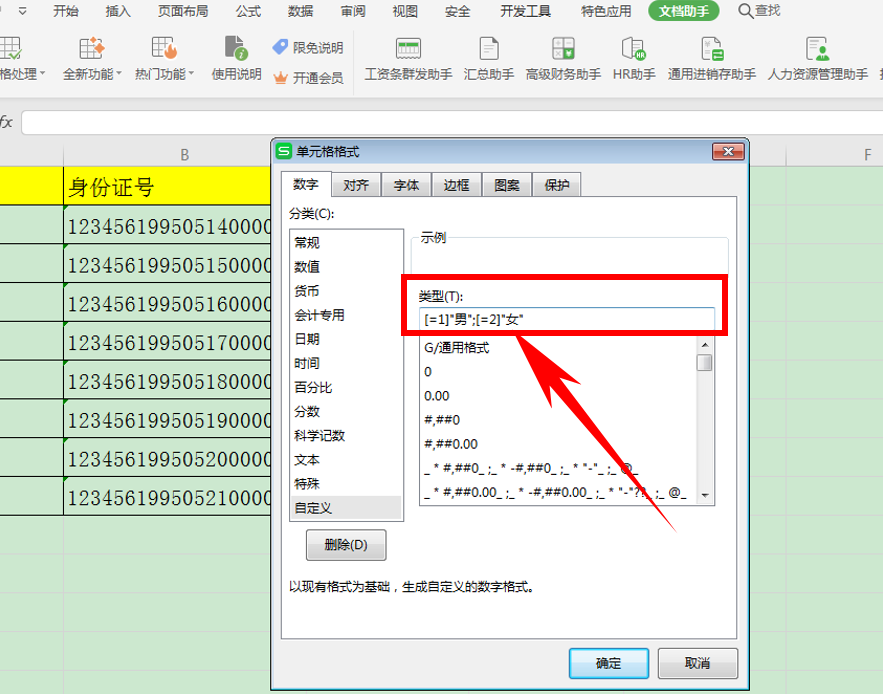
Task: Click the 开通会员 crown icon
Action: pos(280,78)
